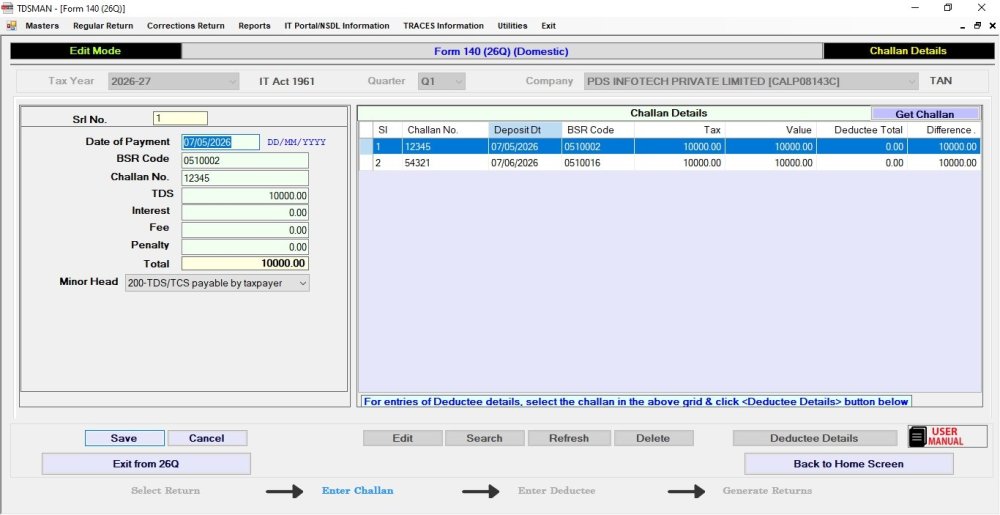Select challan row with number 54321

pyautogui.click(x=670, y=163)
